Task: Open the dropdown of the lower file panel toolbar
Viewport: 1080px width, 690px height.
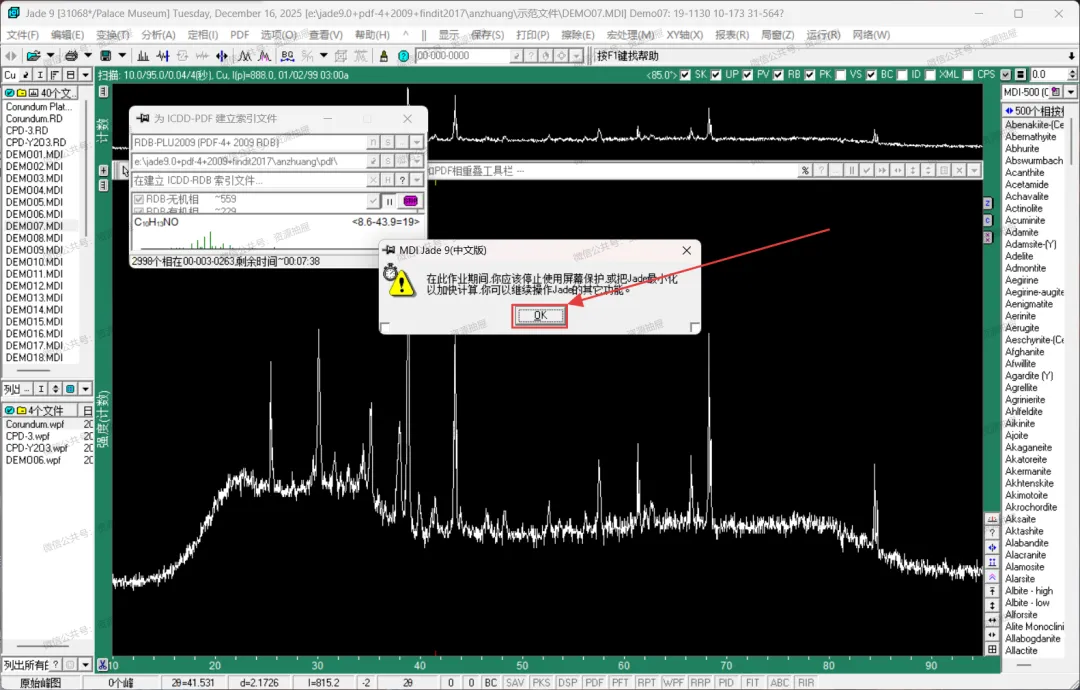Action: point(85,389)
